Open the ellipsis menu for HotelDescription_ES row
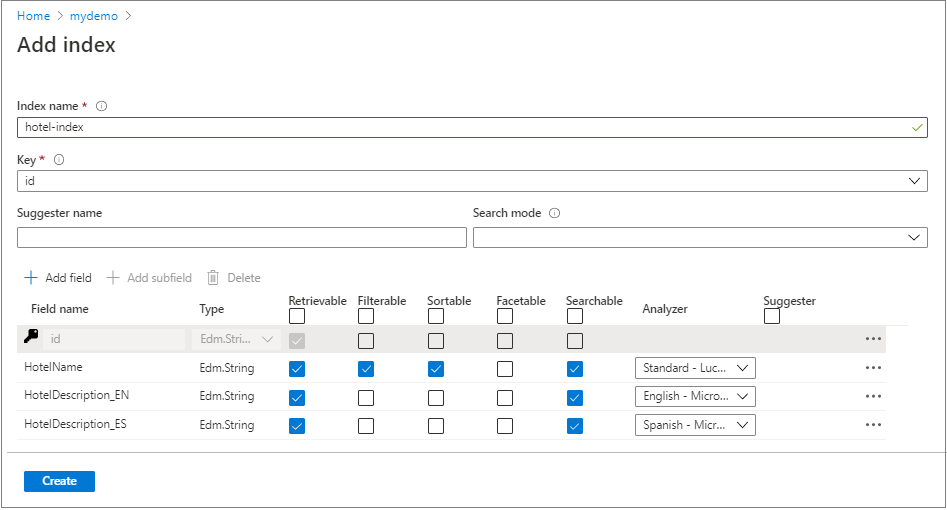The height and width of the screenshot is (510, 947). pyautogui.click(x=873, y=425)
